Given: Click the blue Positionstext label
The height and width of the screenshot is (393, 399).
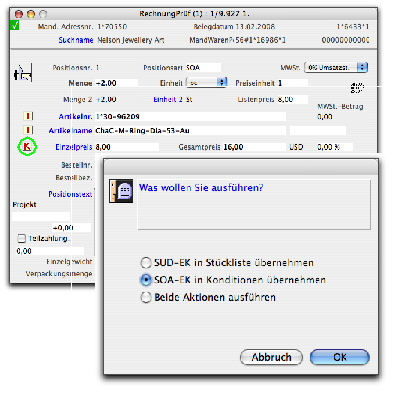Looking at the screenshot, I should click(70, 194).
